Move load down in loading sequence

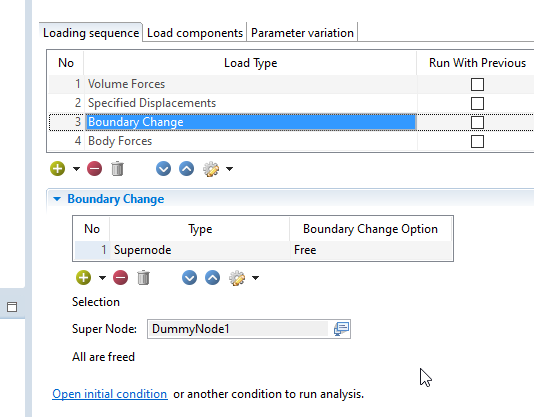[163, 169]
